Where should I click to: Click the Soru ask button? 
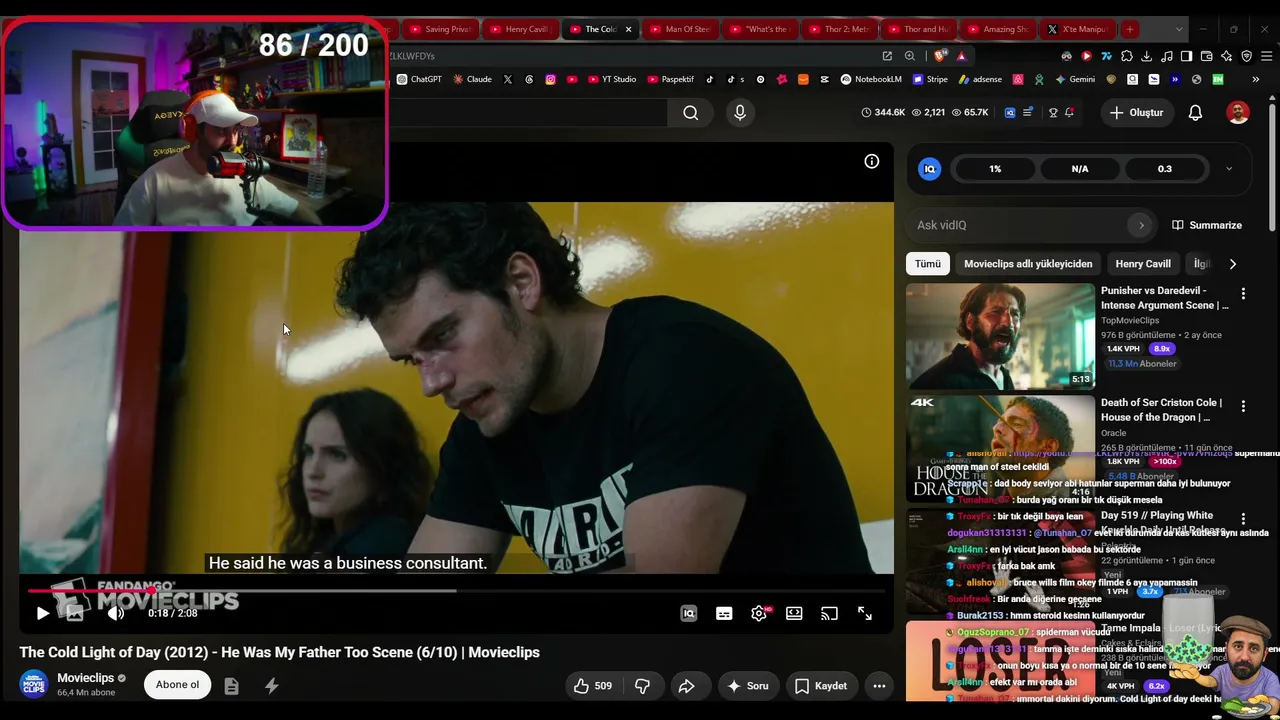[x=747, y=686]
